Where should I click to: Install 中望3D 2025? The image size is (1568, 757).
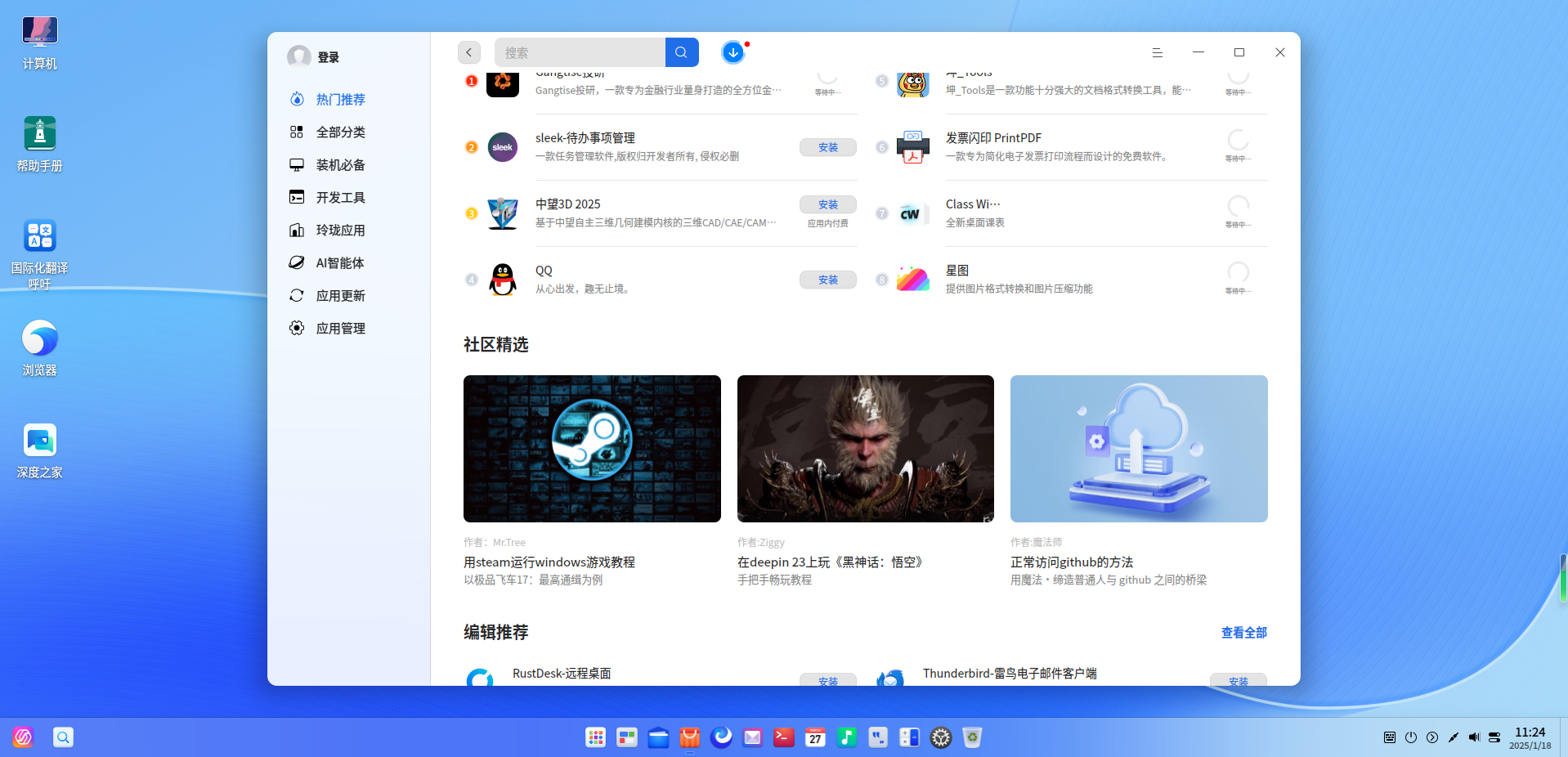pyautogui.click(x=828, y=204)
